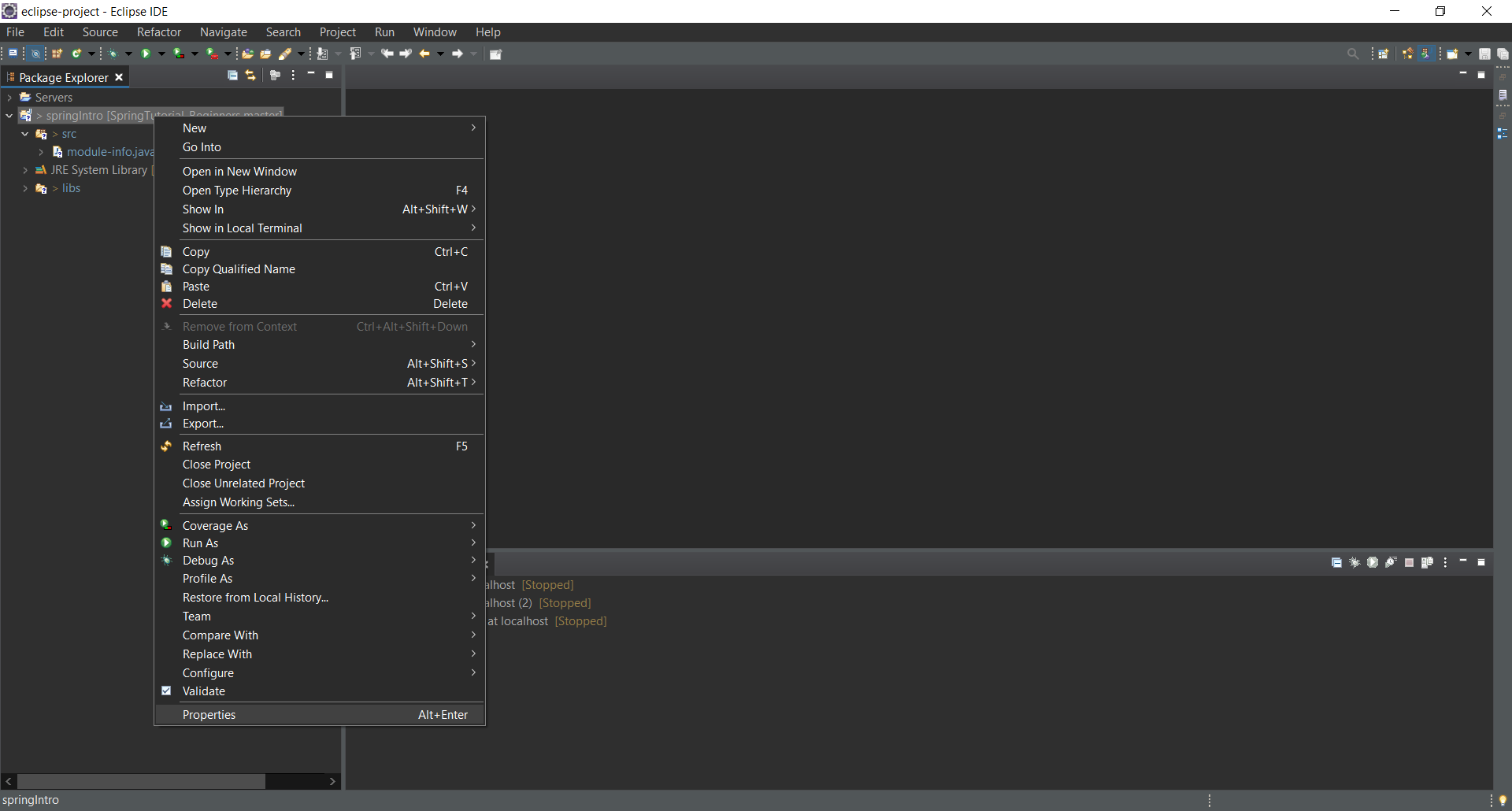Click the Forward navigation arrow icon
Screen dimensions: 1512x811
(458, 54)
